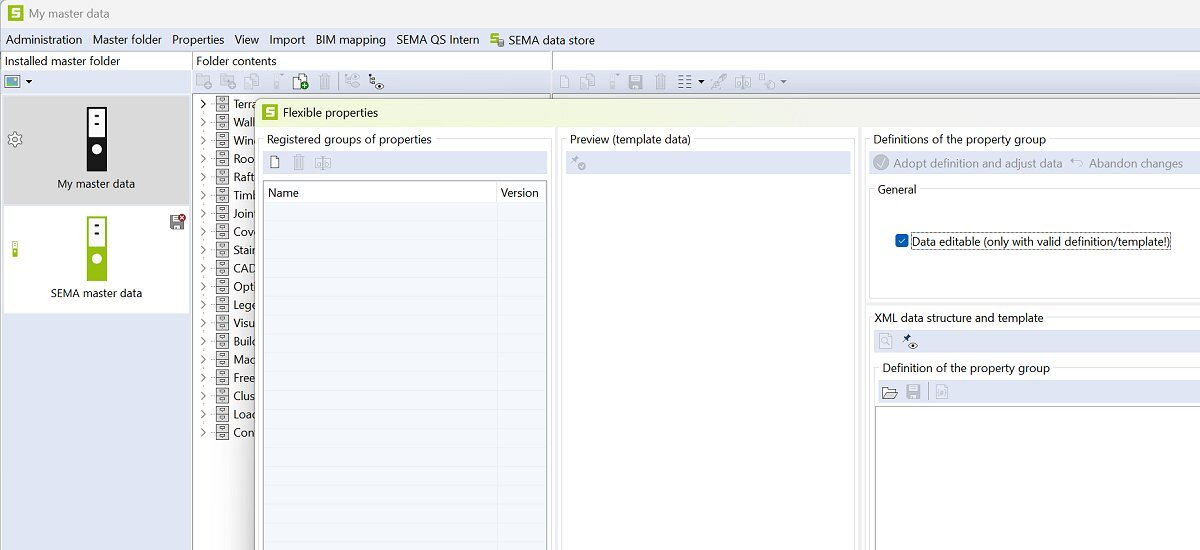
Task: Open the view mode dropdown in master folder
Action: 29,82
